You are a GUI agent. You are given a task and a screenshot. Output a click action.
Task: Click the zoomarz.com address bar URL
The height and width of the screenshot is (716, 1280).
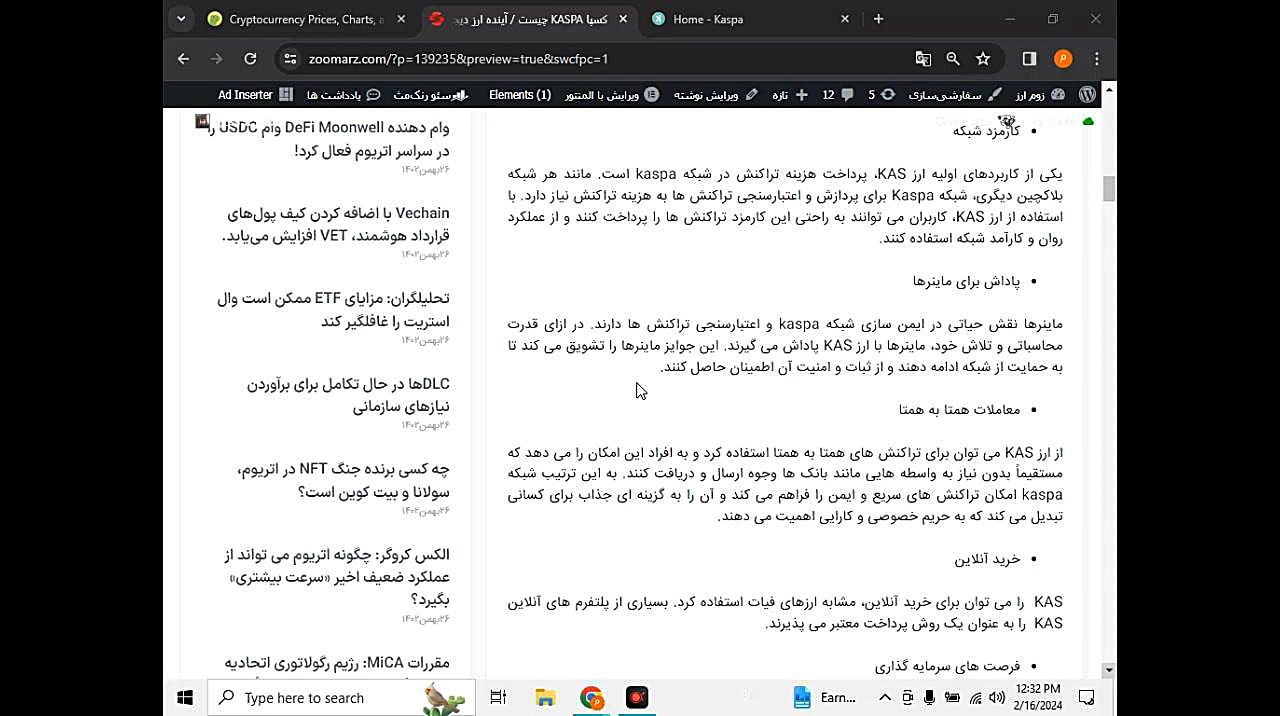[x=458, y=59]
